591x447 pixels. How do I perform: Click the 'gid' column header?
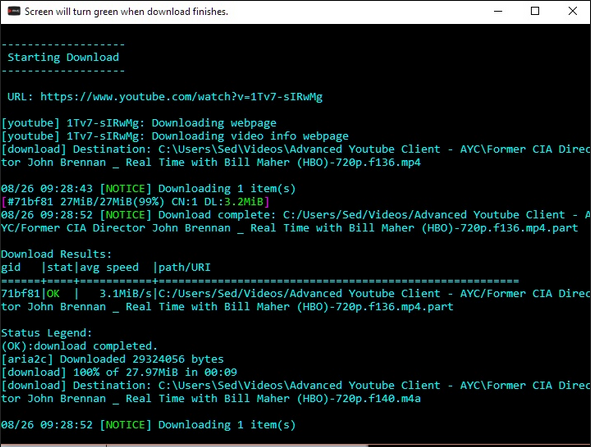click(x=11, y=268)
